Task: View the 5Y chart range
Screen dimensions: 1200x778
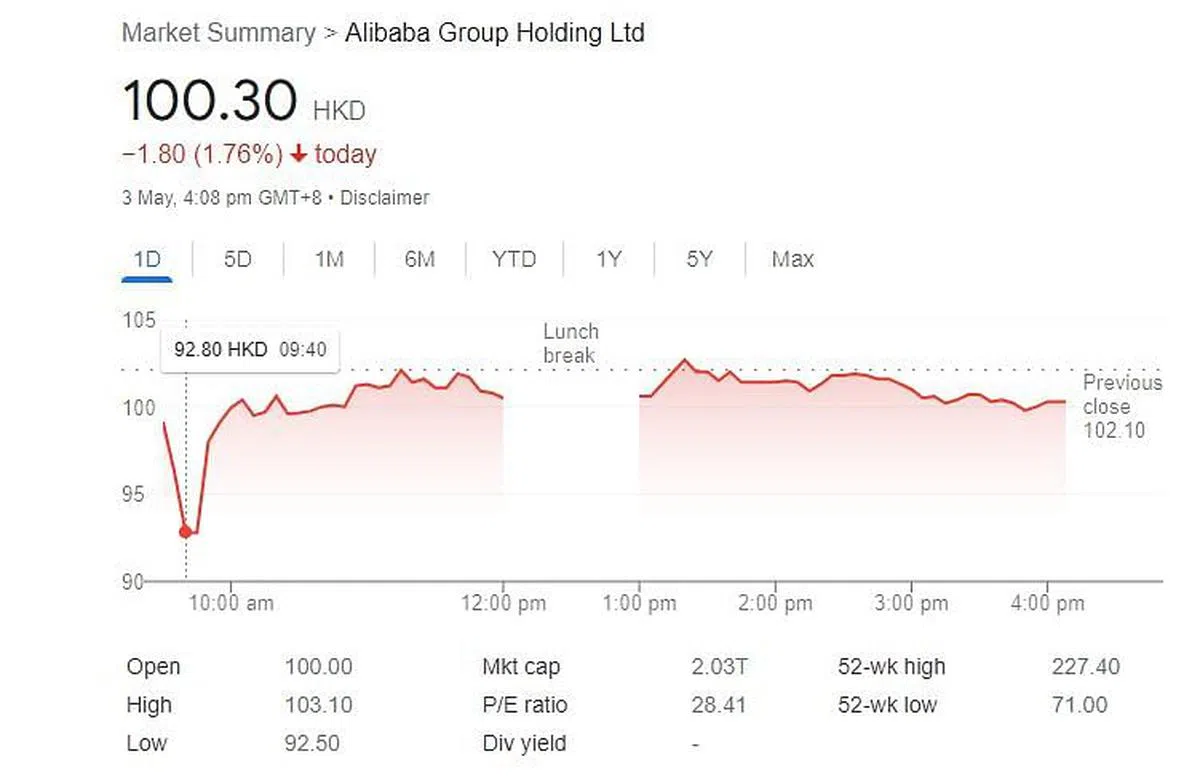Action: [x=699, y=260]
